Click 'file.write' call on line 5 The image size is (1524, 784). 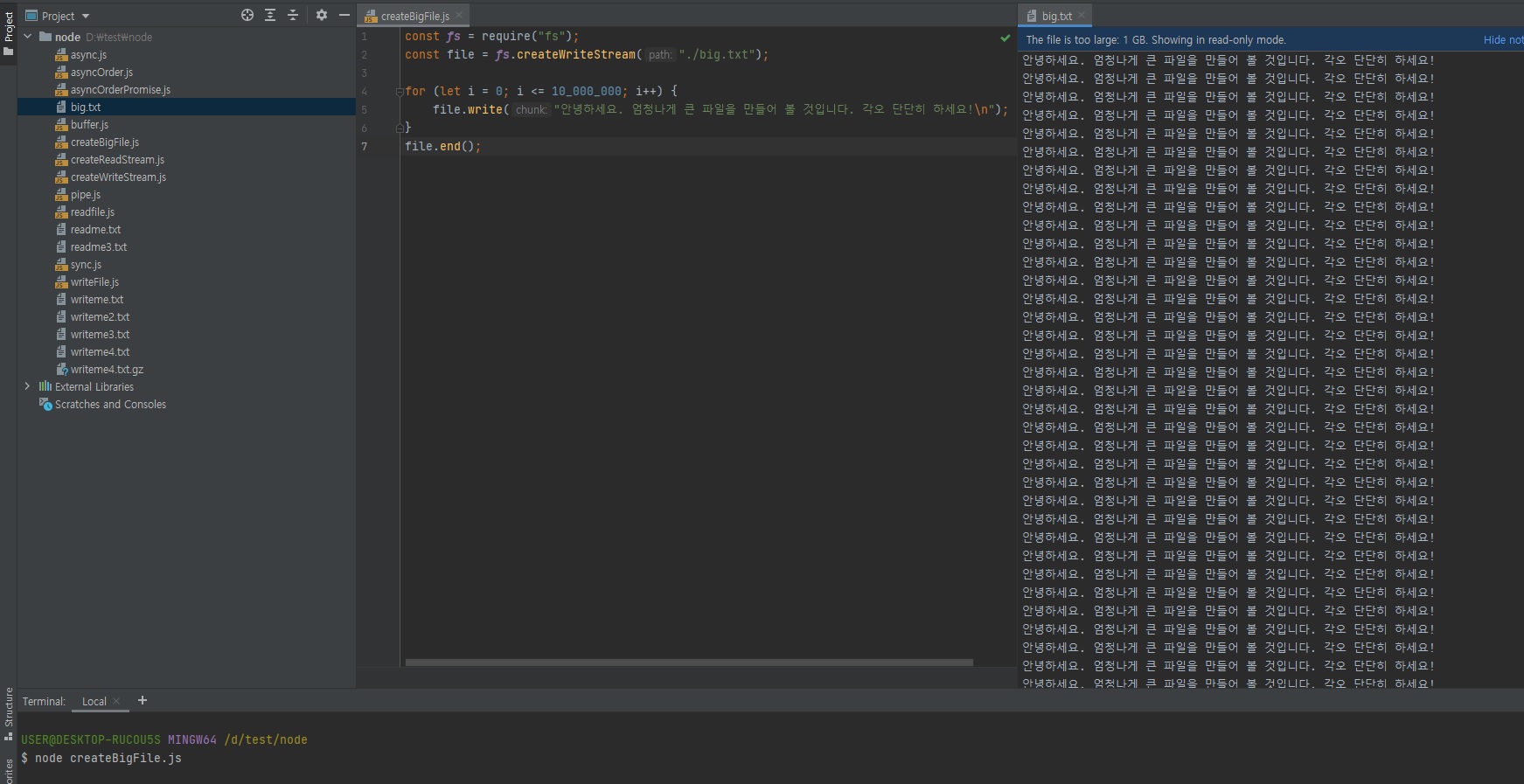point(467,110)
